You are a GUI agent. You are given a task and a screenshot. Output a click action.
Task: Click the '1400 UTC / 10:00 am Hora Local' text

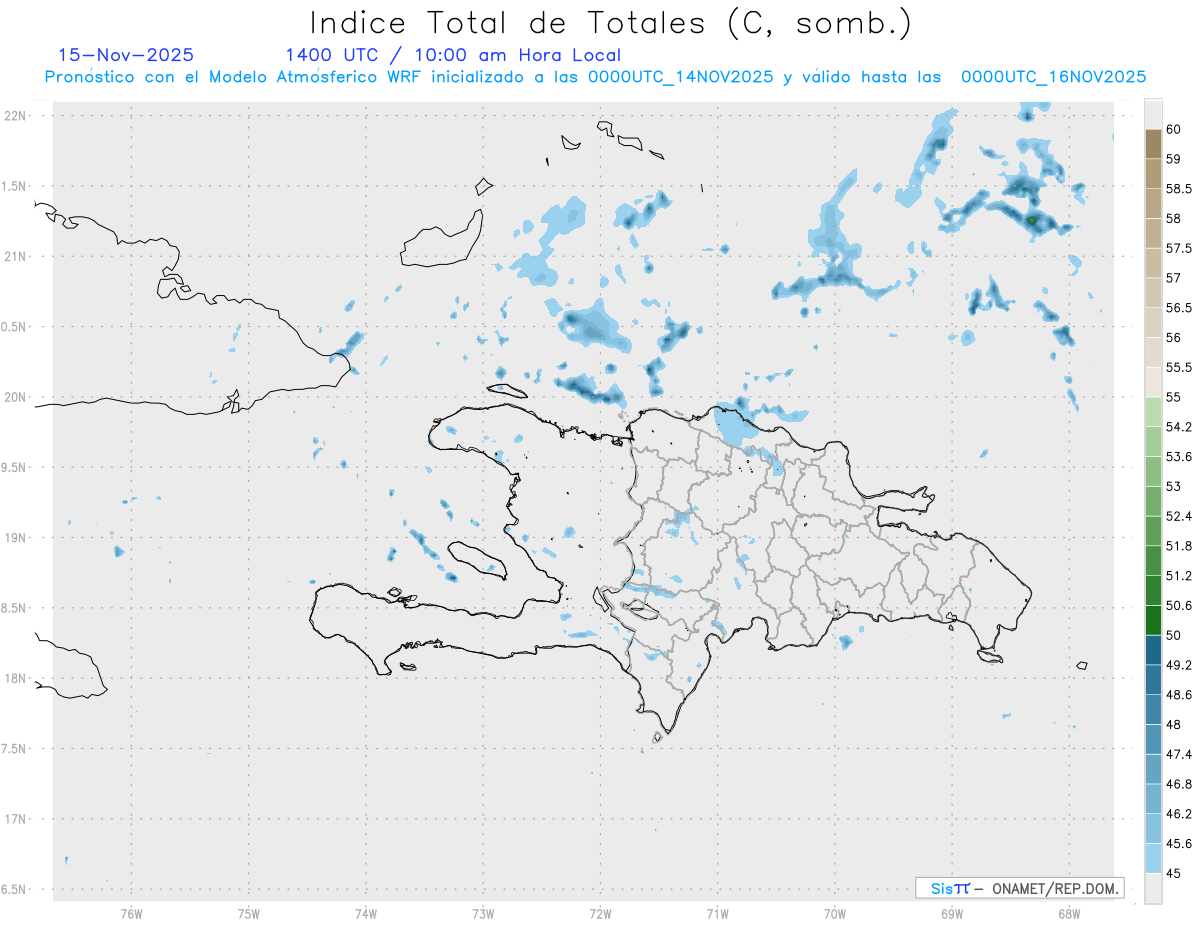coord(453,55)
